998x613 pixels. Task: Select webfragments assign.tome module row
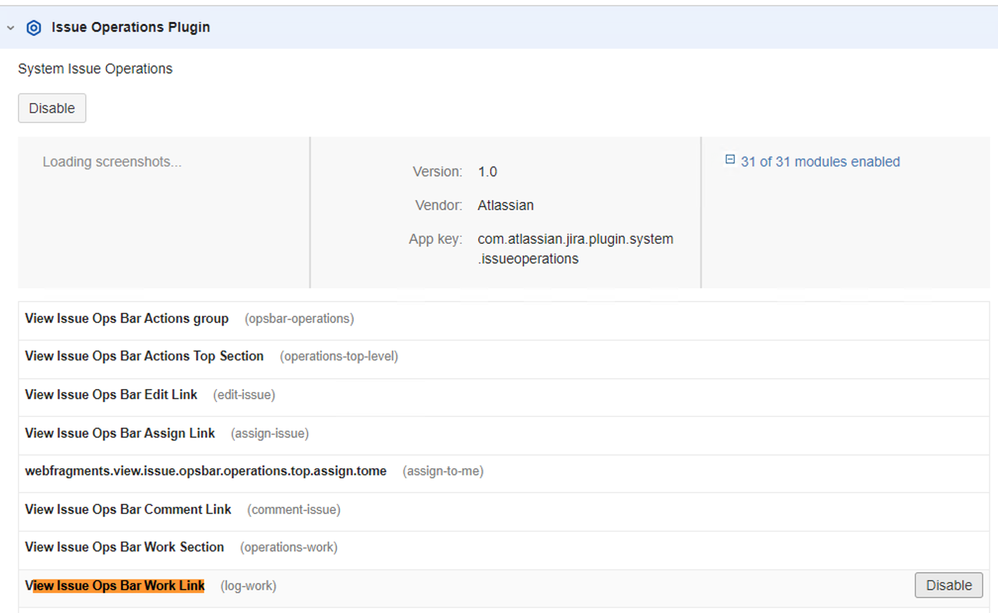point(503,473)
